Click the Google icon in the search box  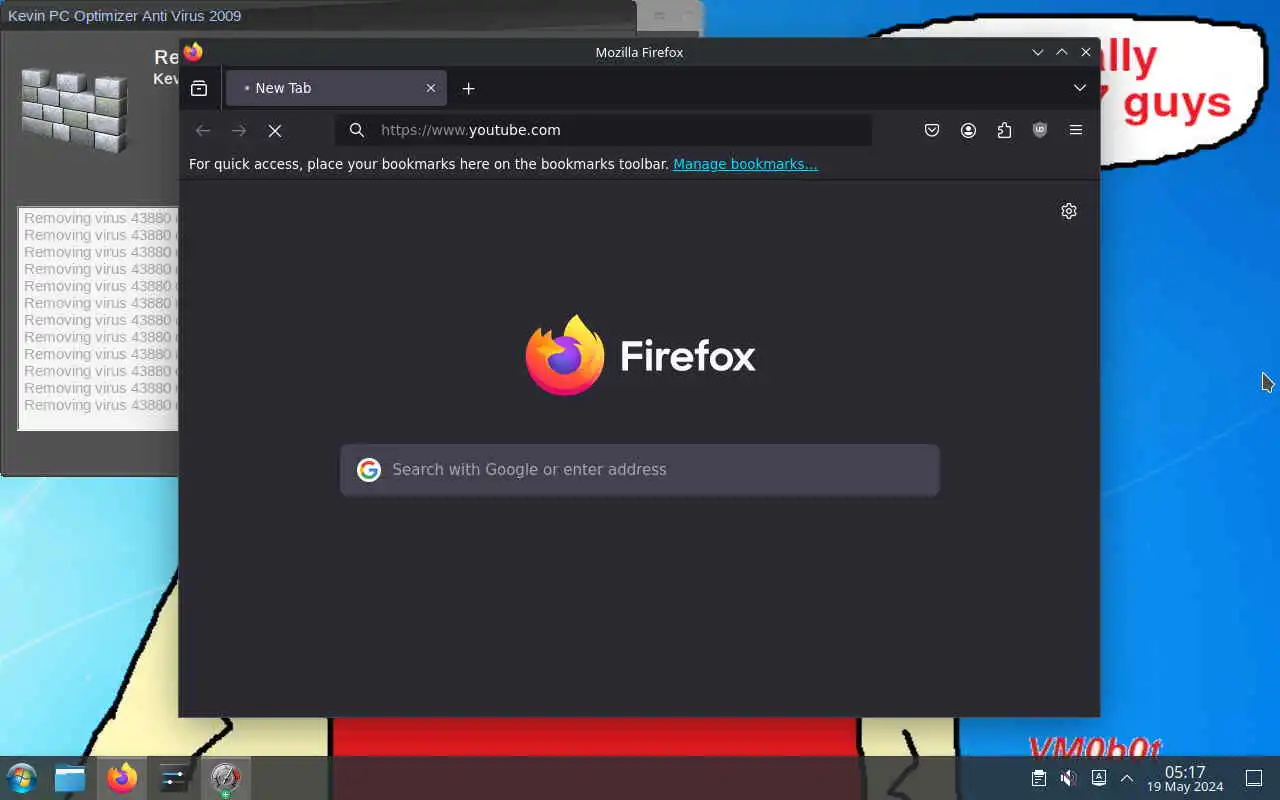coord(369,470)
